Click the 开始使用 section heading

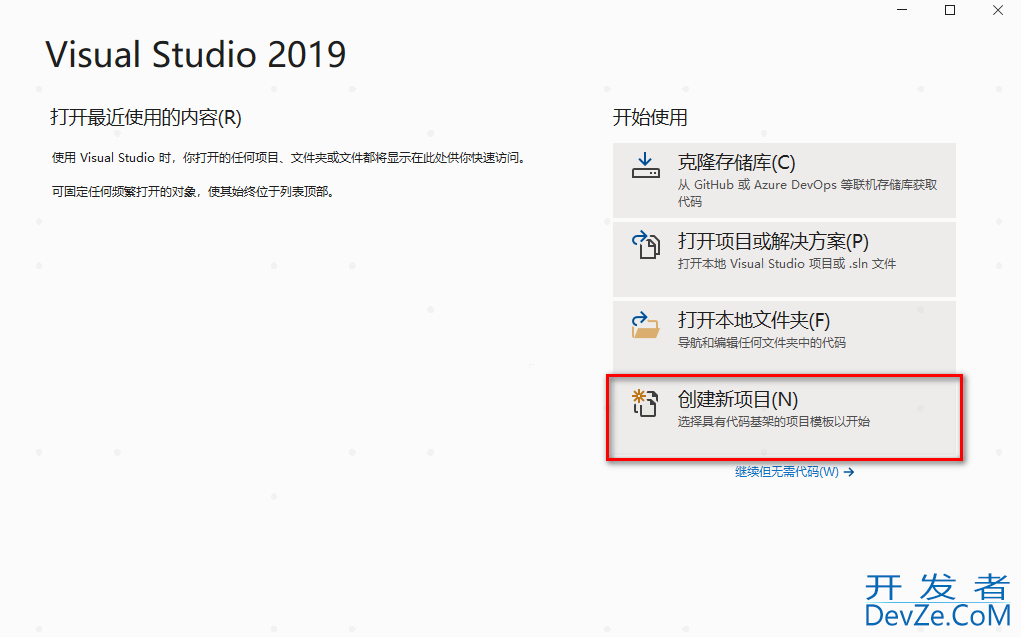650,118
